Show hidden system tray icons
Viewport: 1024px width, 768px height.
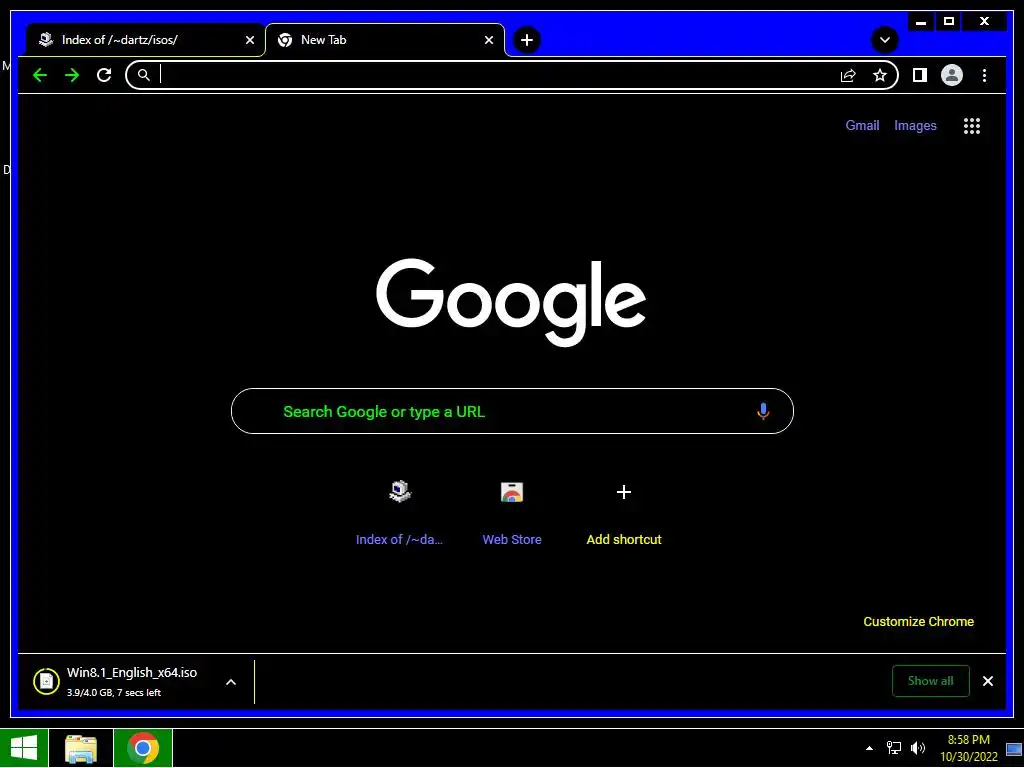click(869, 748)
